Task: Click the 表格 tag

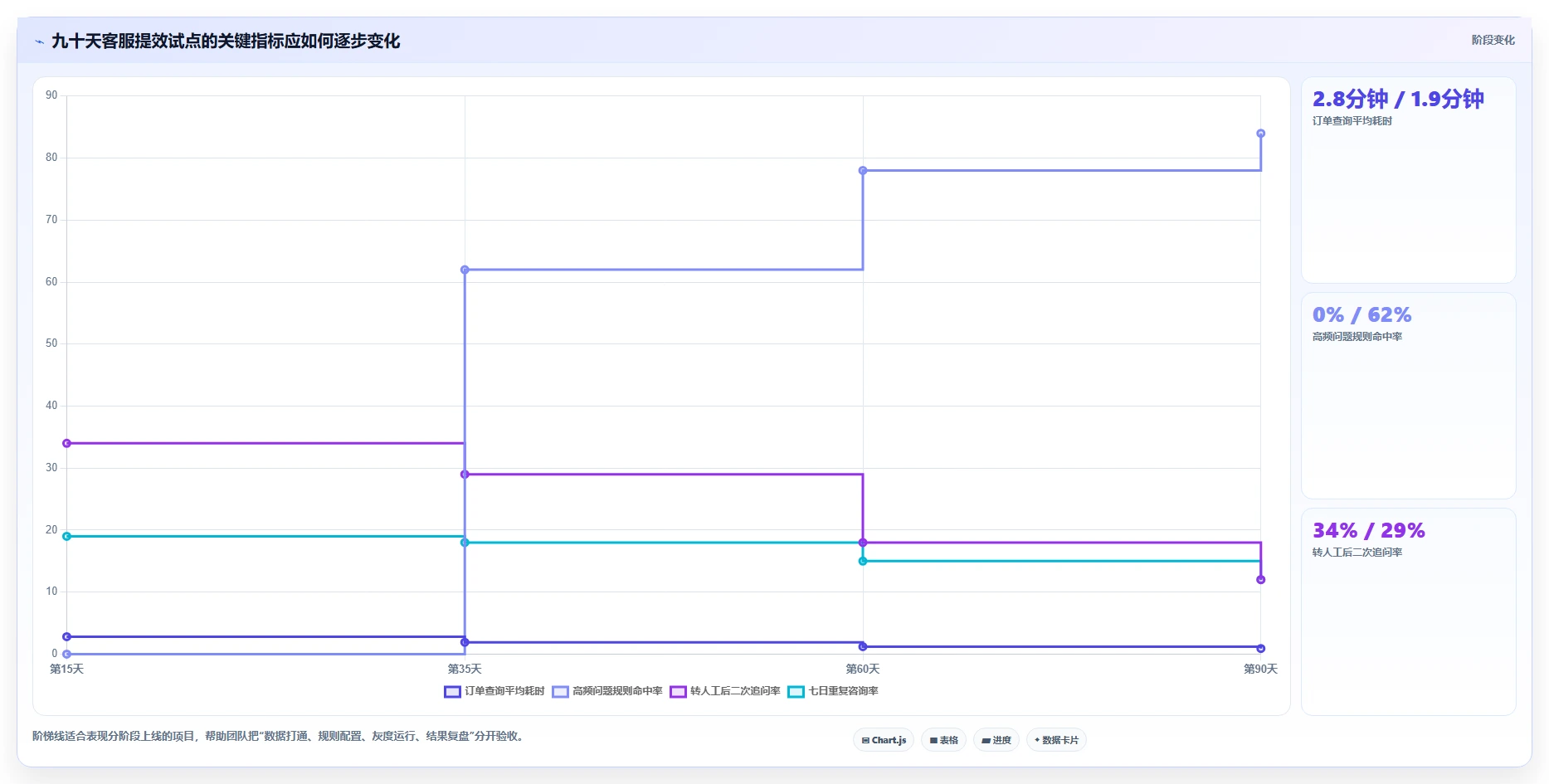Action: 943,740
